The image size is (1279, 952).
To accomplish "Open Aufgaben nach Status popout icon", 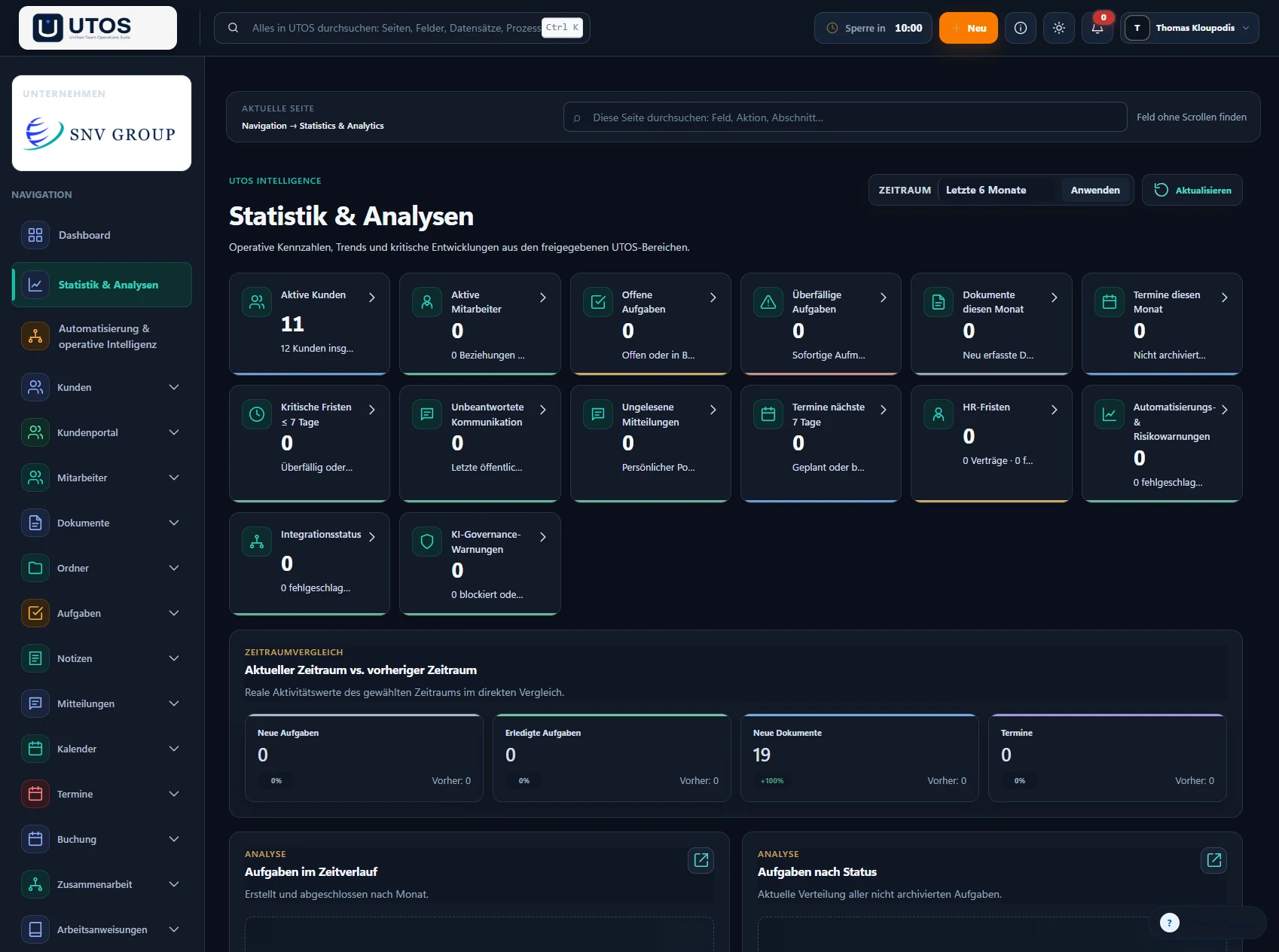I will 1214,860.
